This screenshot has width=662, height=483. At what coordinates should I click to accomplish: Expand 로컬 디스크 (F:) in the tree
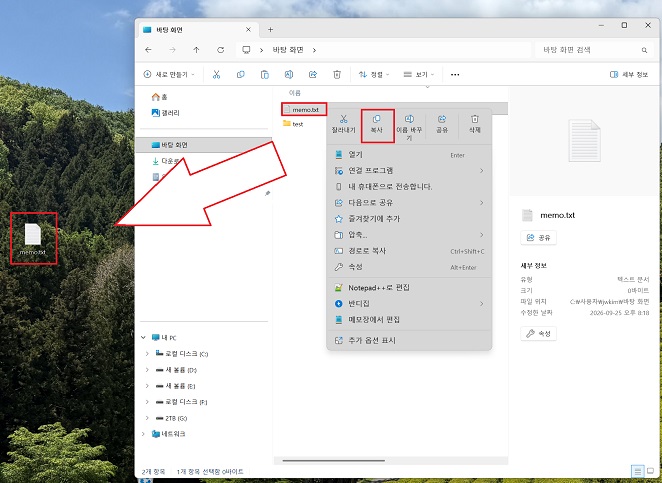147,402
